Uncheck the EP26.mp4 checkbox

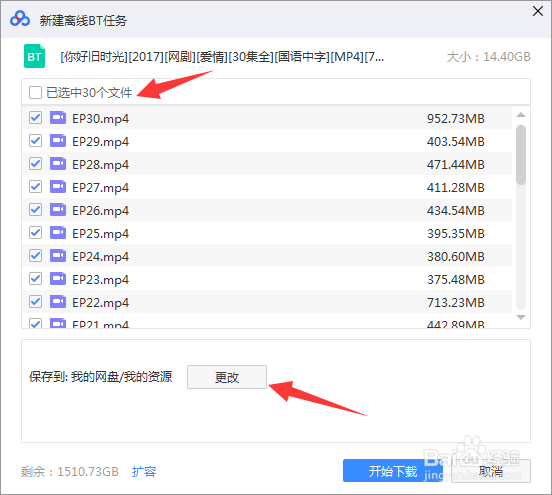click(36, 210)
